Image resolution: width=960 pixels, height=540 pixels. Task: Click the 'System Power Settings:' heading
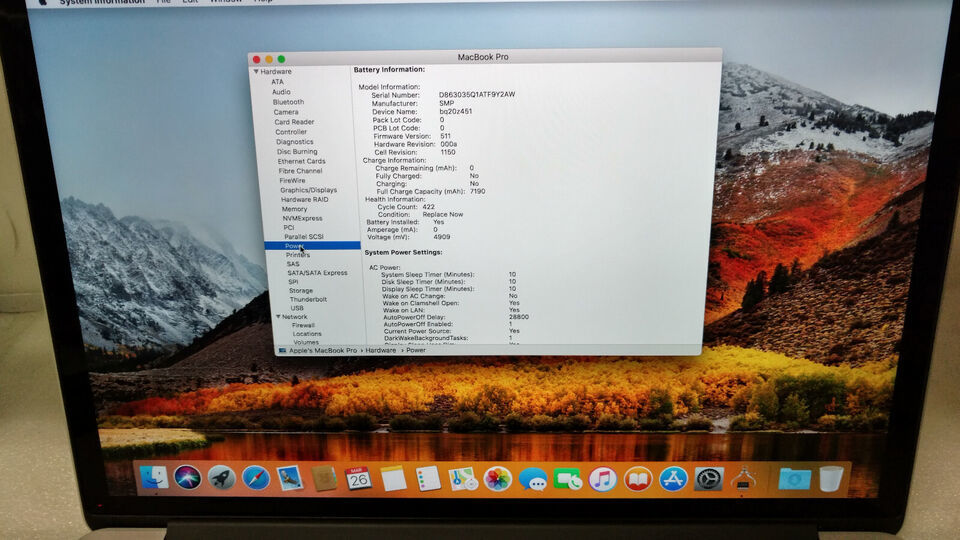(x=403, y=252)
